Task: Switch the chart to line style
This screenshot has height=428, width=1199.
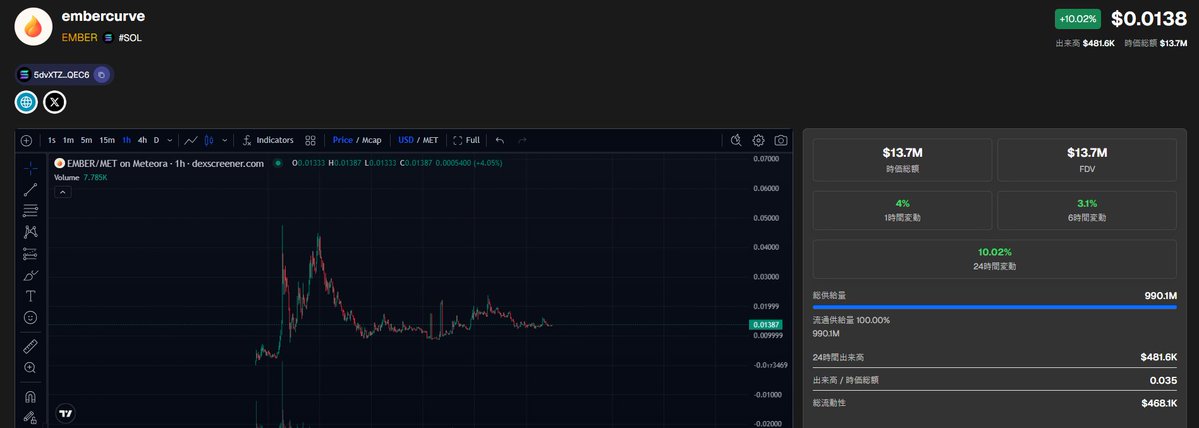Action: 191,141
